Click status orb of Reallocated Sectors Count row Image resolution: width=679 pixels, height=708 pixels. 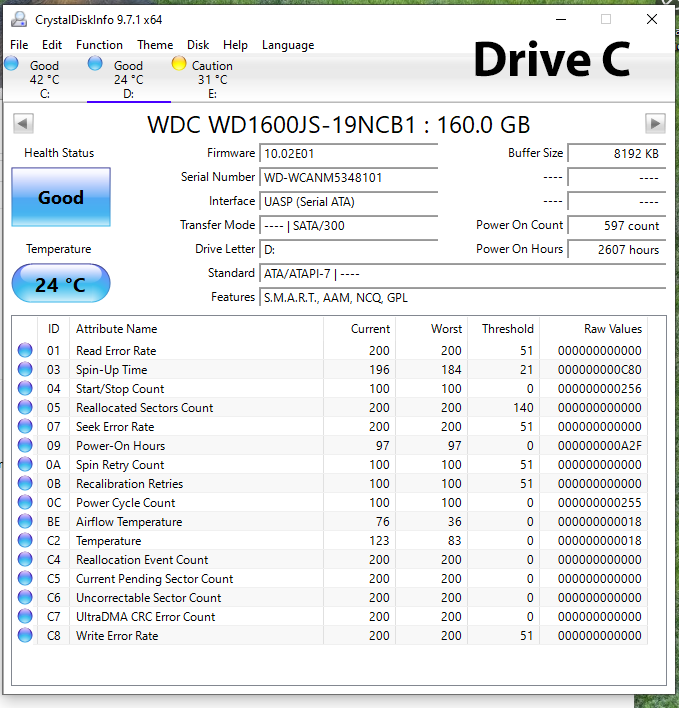(25, 407)
